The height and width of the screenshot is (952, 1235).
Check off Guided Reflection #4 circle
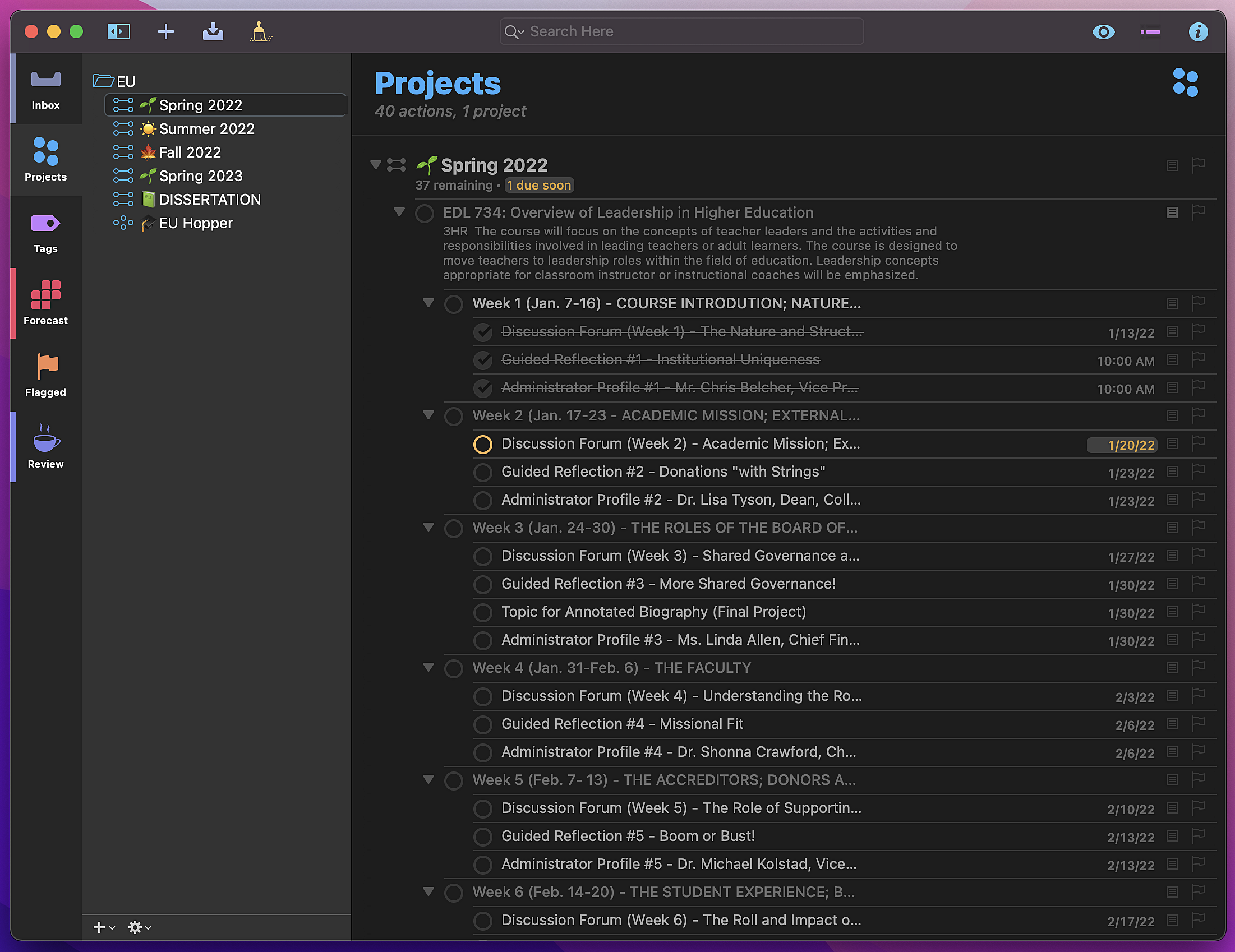[x=483, y=724]
